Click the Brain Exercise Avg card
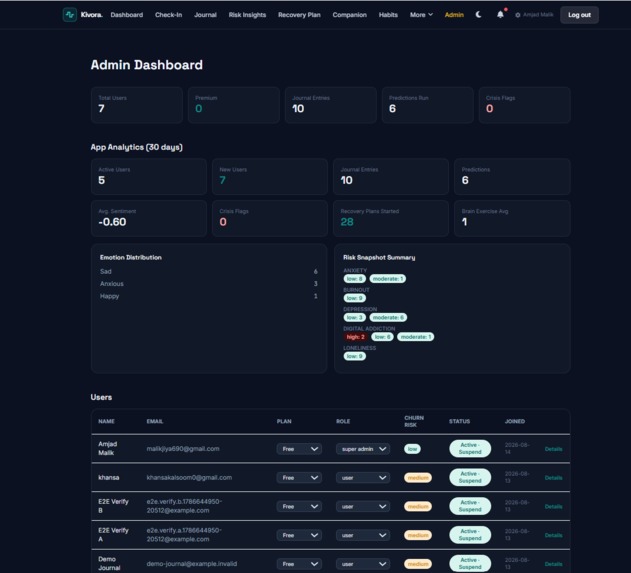This screenshot has width=631, height=573. [512, 218]
